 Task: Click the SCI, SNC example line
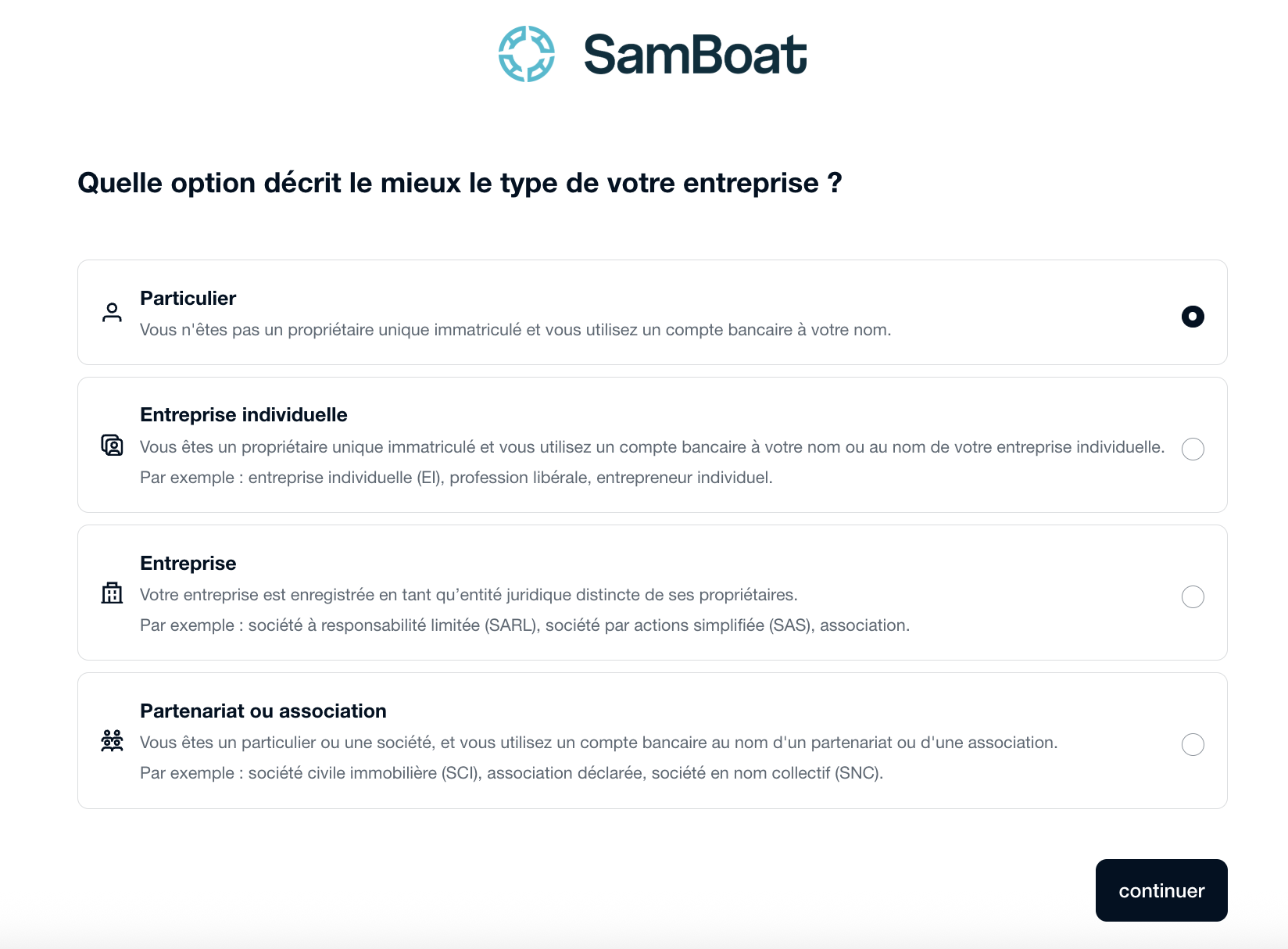point(511,773)
